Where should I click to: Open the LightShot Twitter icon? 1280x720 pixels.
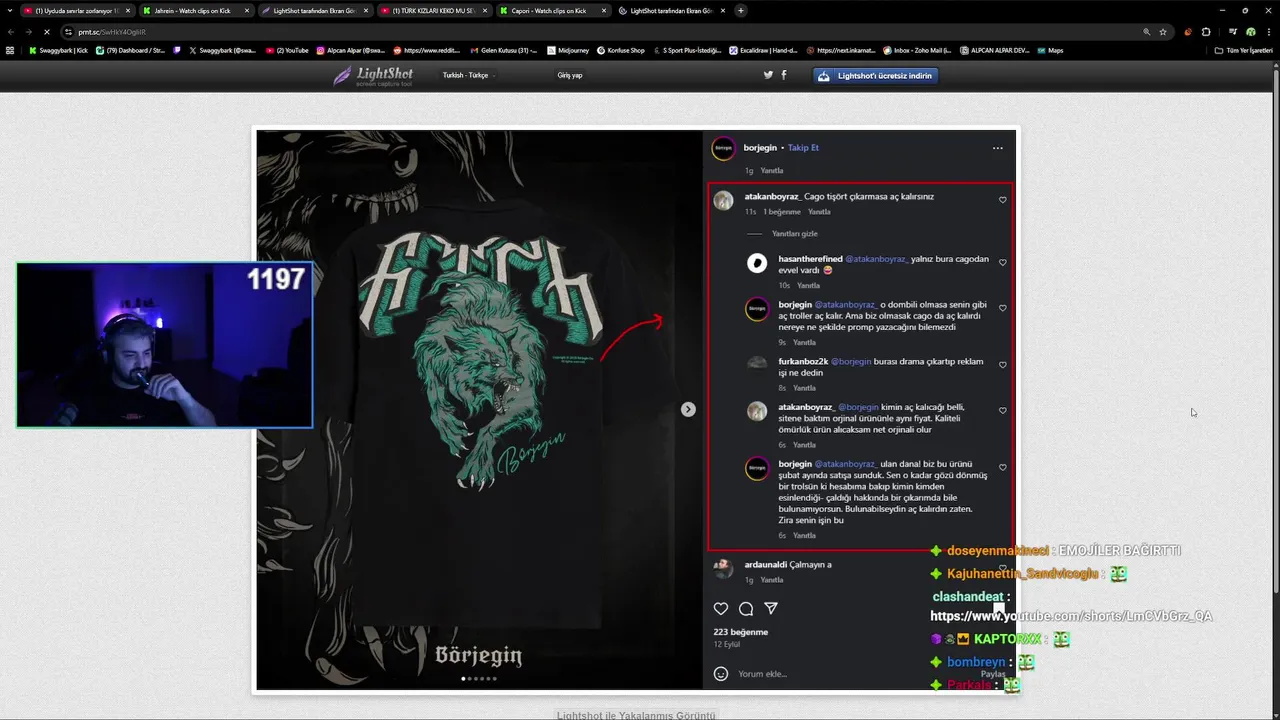click(x=768, y=75)
